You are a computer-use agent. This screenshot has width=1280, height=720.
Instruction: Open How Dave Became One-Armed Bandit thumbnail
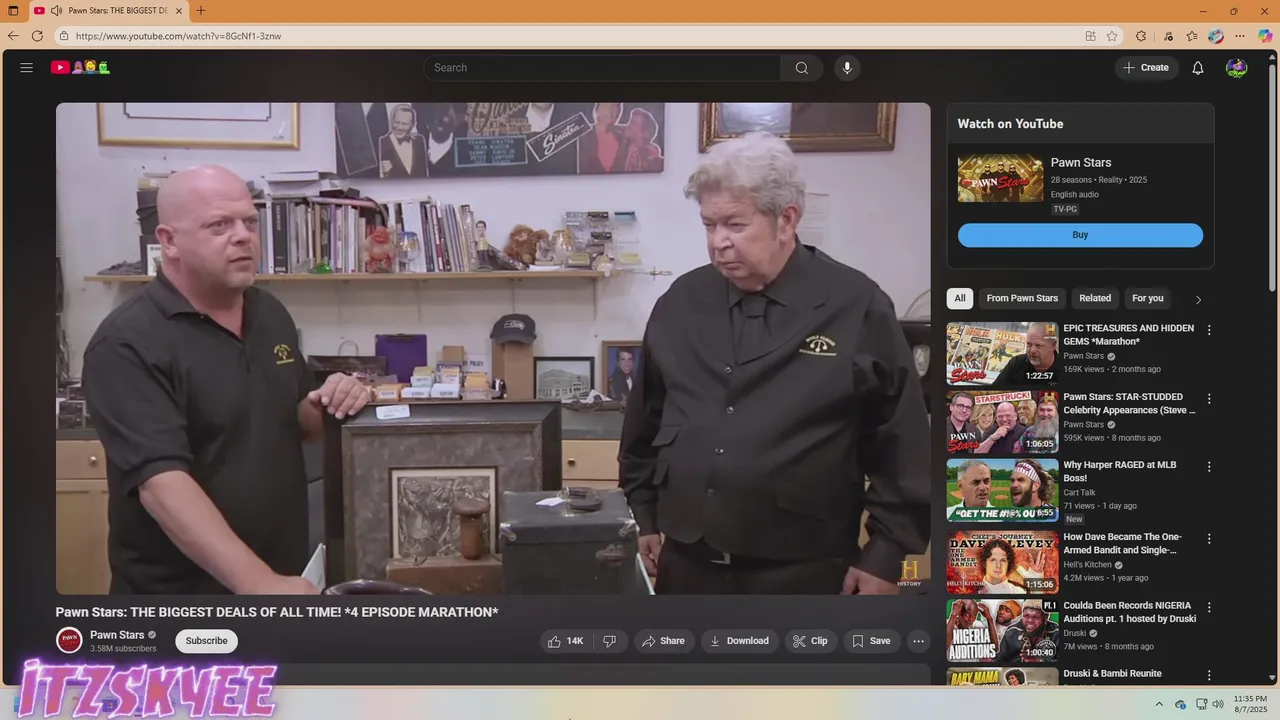[x=1002, y=562]
